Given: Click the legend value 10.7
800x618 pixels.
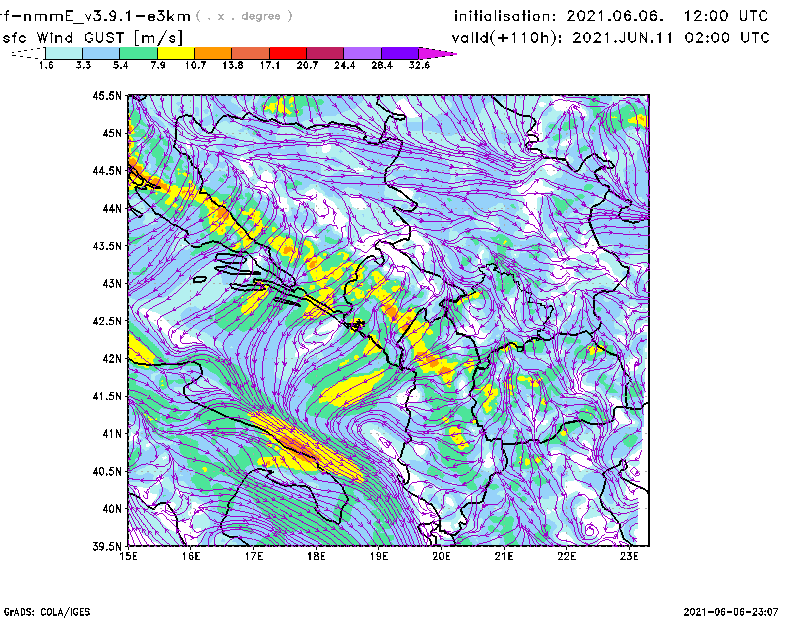Looking at the screenshot, I should pos(195,65).
